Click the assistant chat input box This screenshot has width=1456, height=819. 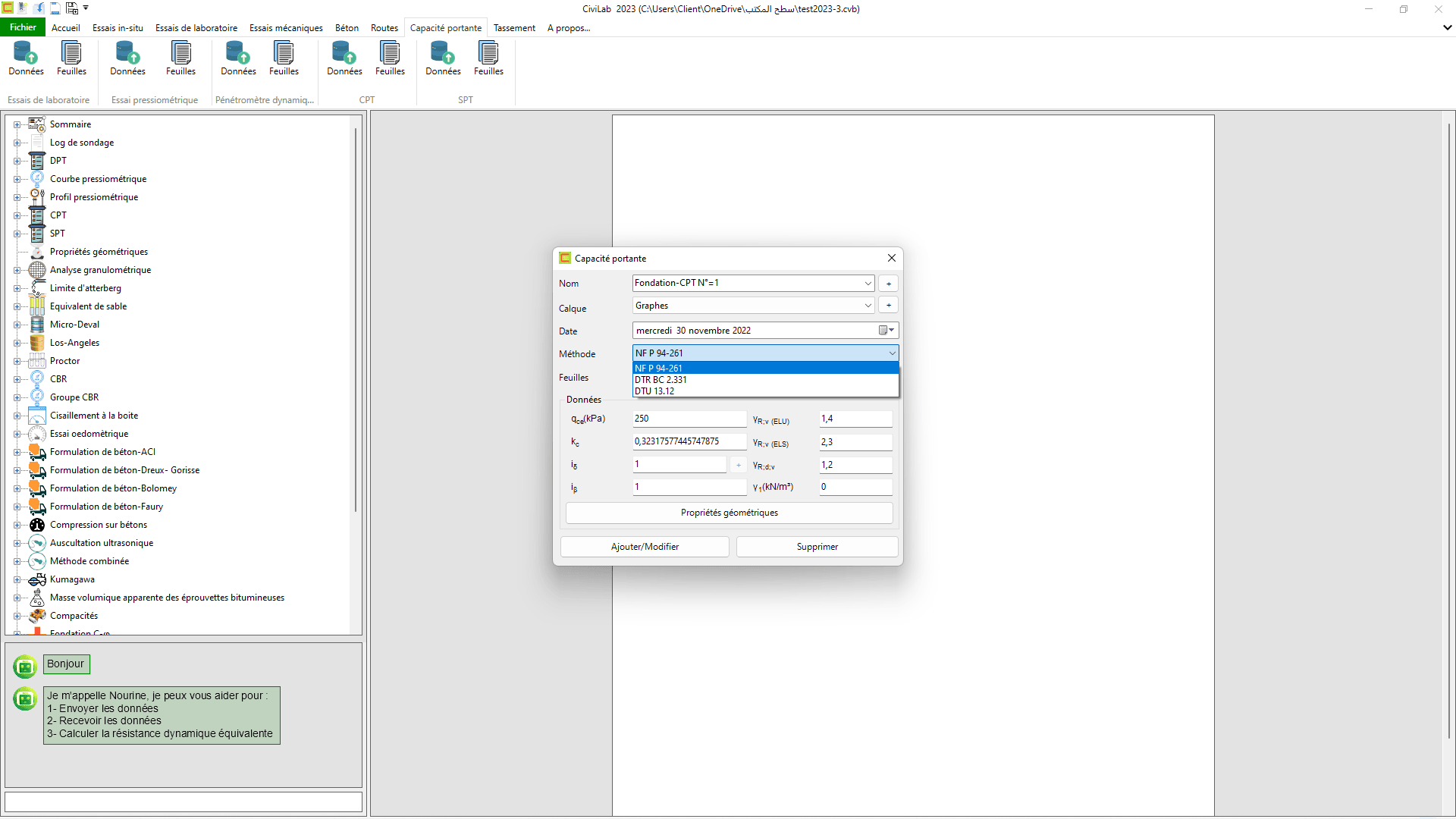coord(184,802)
